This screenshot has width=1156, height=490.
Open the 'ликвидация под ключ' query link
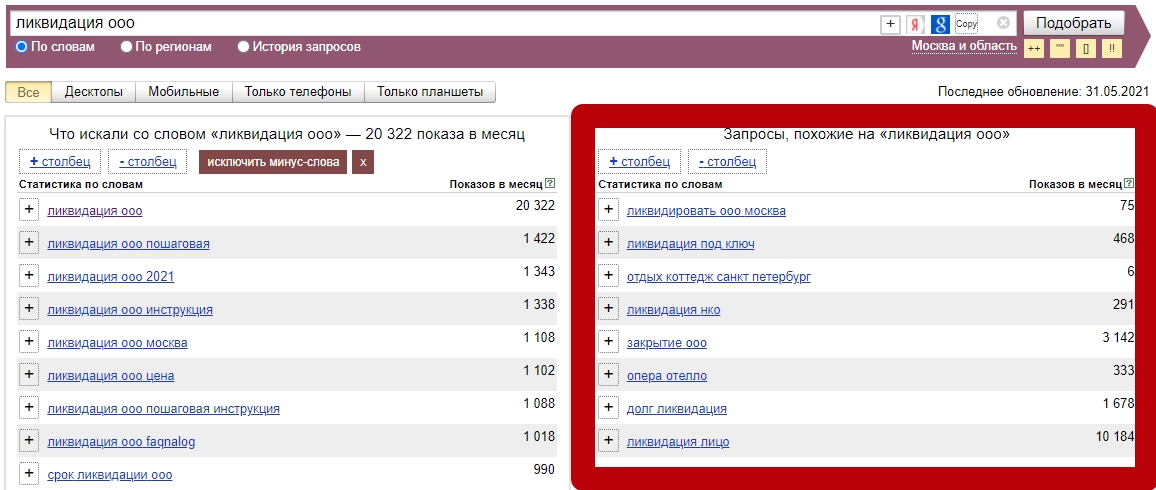690,244
